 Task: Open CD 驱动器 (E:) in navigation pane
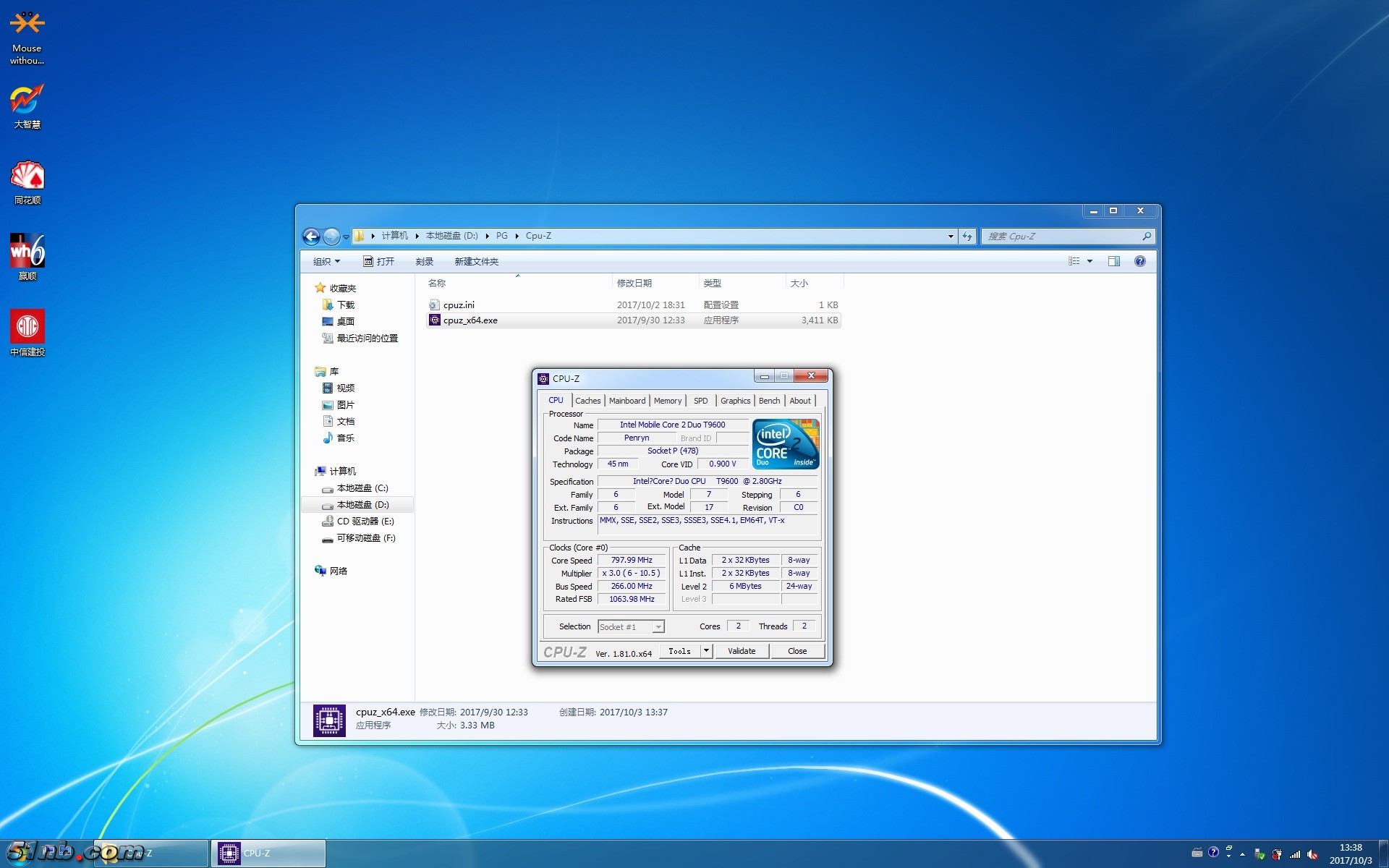pyautogui.click(x=365, y=522)
